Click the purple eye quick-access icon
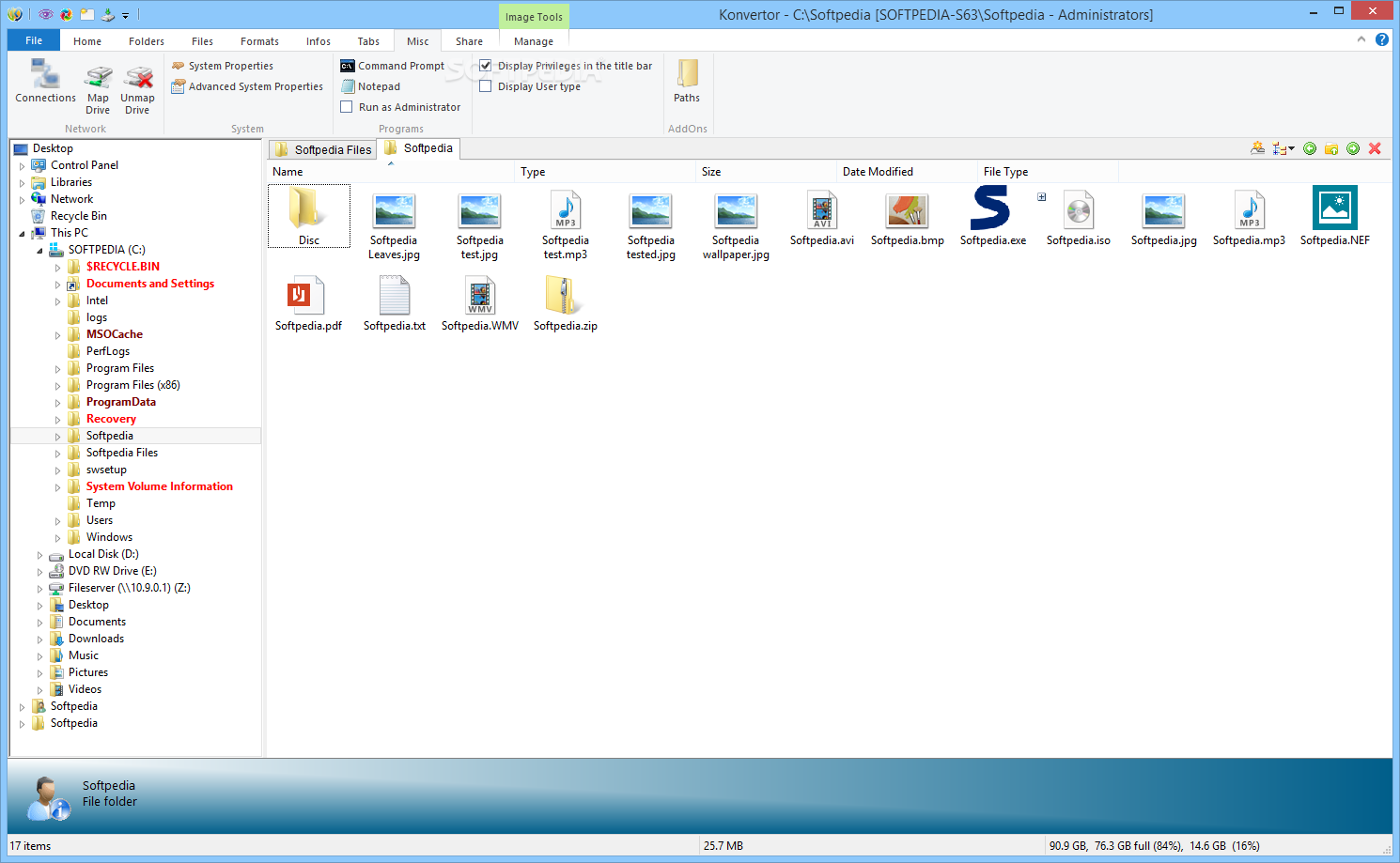 coord(45,14)
